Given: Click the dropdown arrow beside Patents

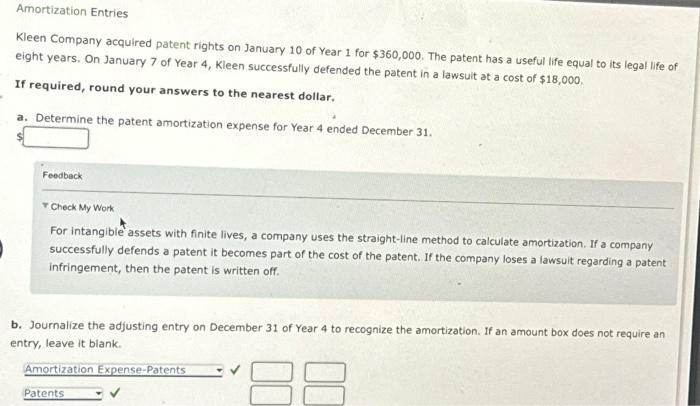Looking at the screenshot, I should tap(99, 393).
